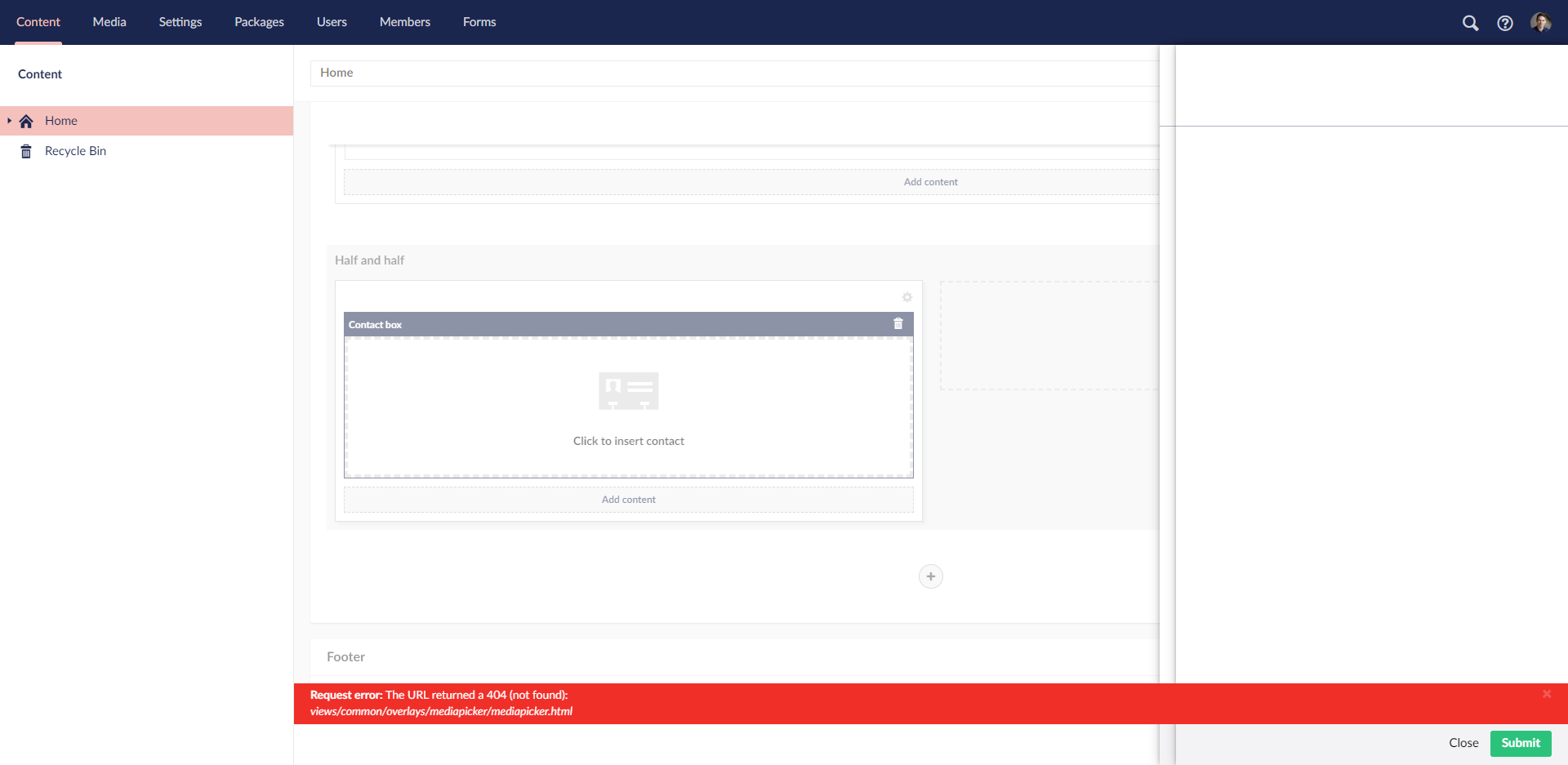Expand the Home content node

pos(9,121)
